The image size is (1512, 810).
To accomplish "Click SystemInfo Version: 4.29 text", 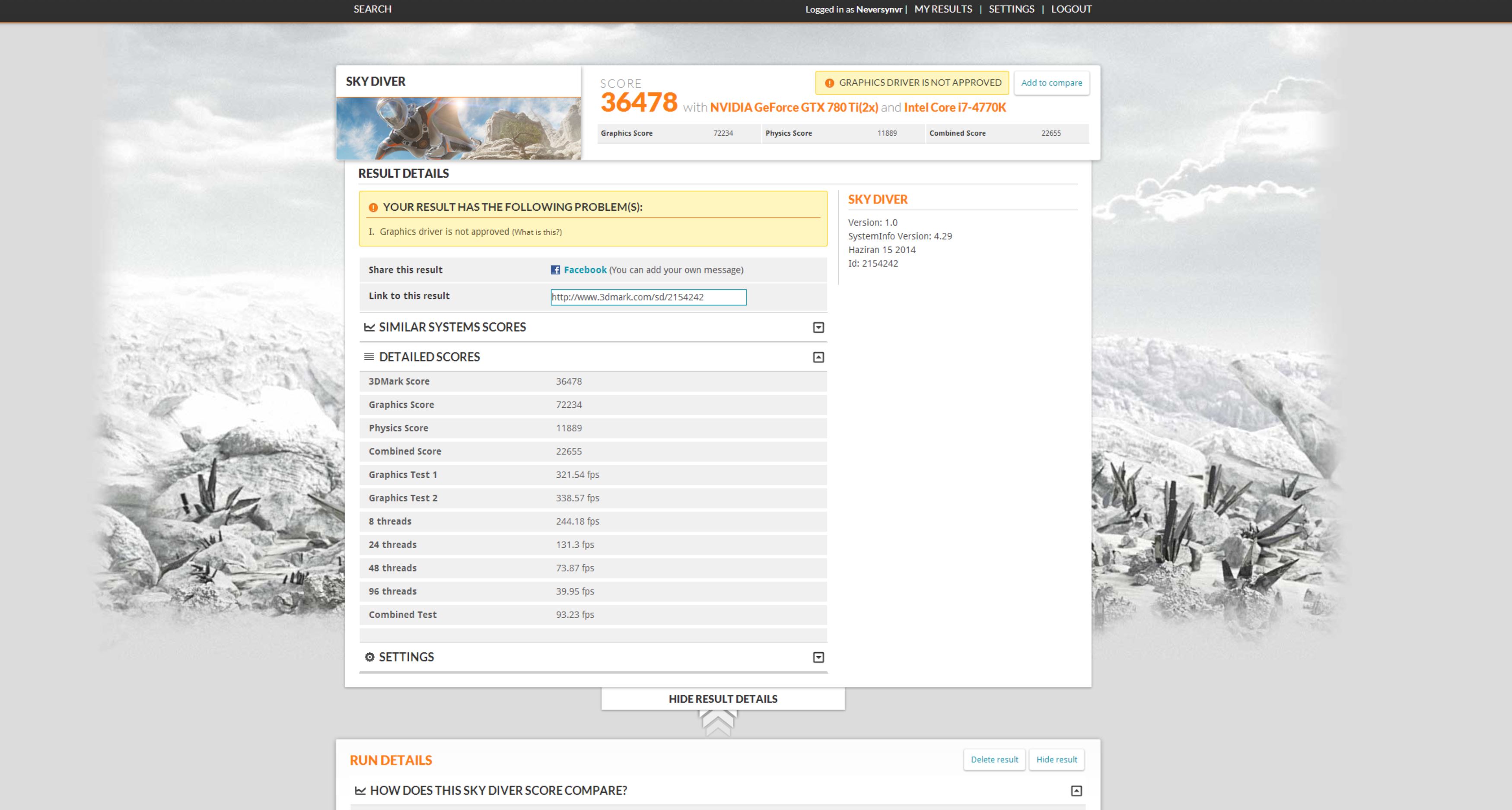I will [x=900, y=236].
